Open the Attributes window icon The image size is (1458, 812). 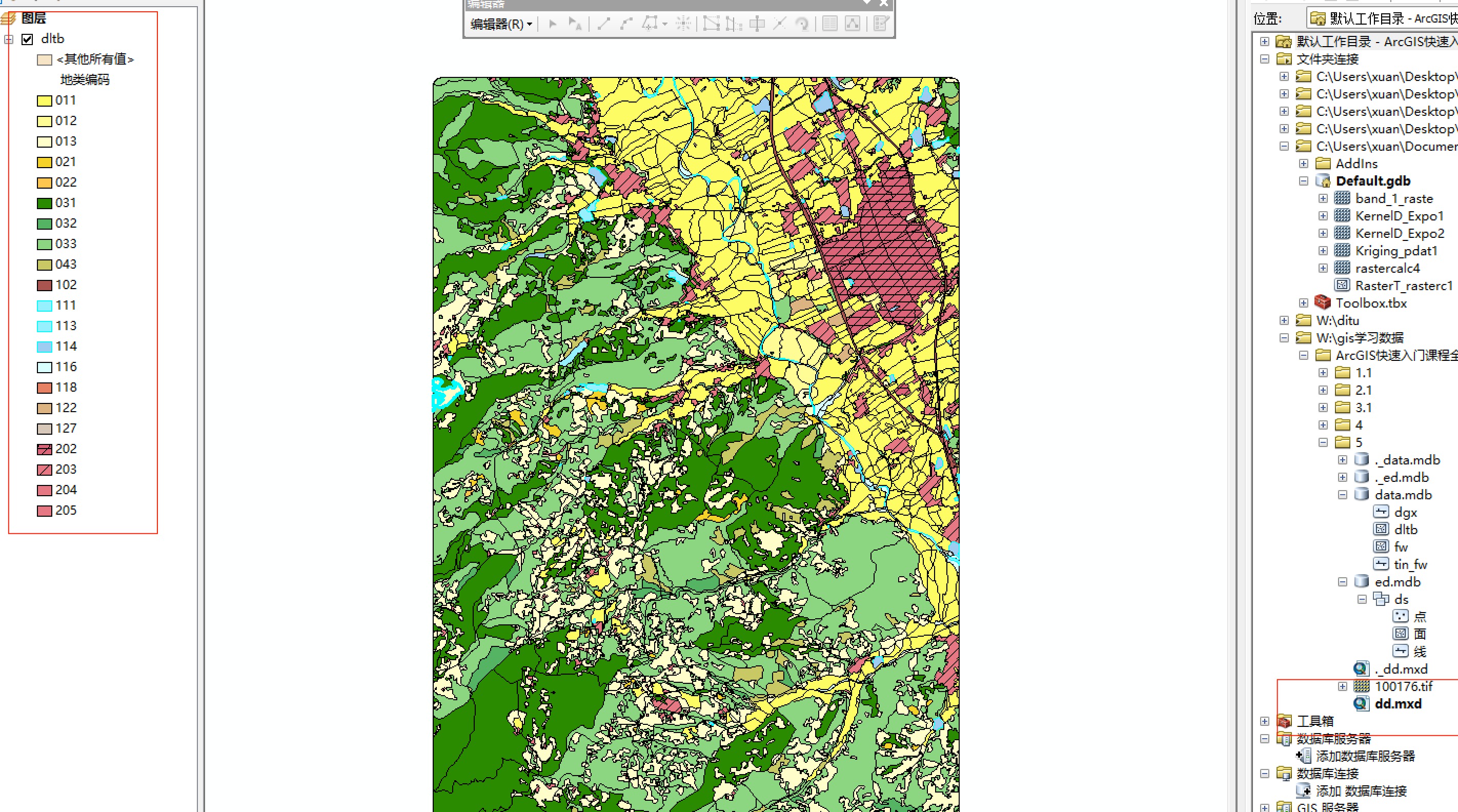[x=830, y=24]
